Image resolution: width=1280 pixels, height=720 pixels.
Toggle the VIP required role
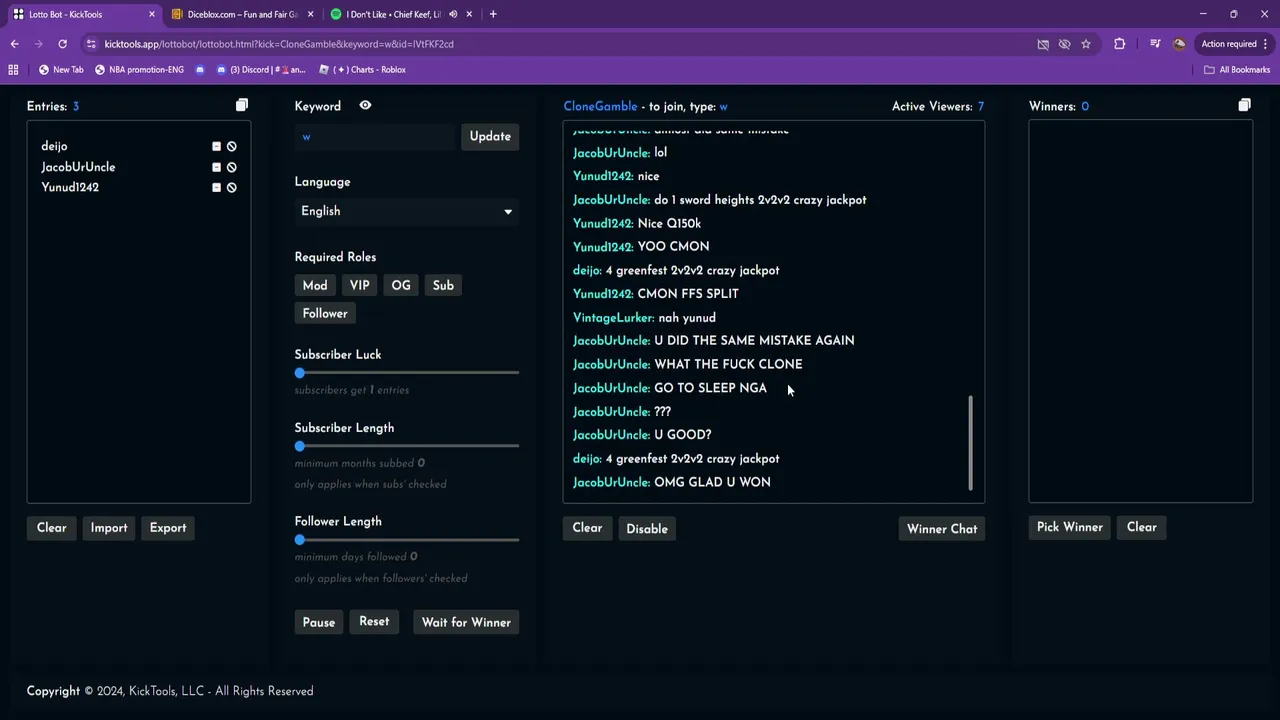click(360, 285)
